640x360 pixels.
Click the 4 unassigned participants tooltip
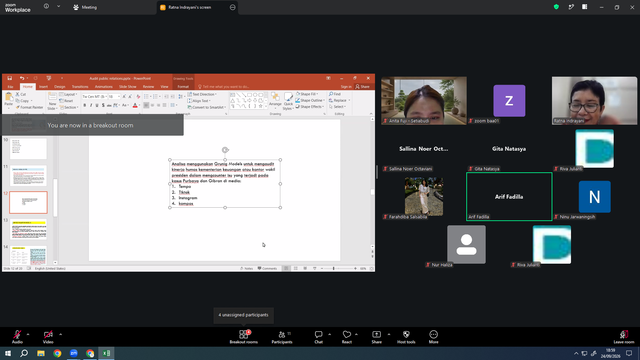pyautogui.click(x=244, y=315)
